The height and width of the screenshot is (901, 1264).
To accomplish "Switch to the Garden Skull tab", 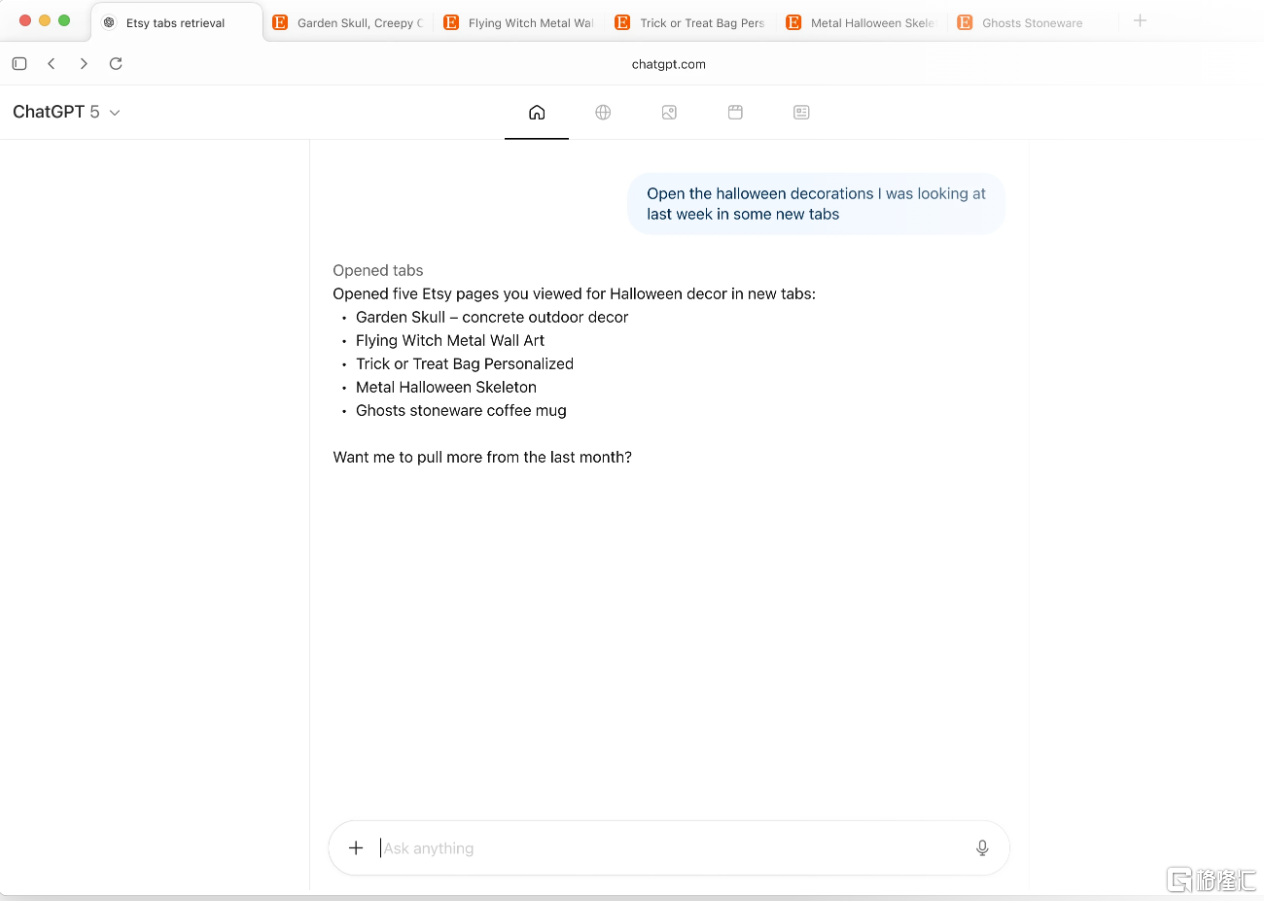I will (348, 23).
